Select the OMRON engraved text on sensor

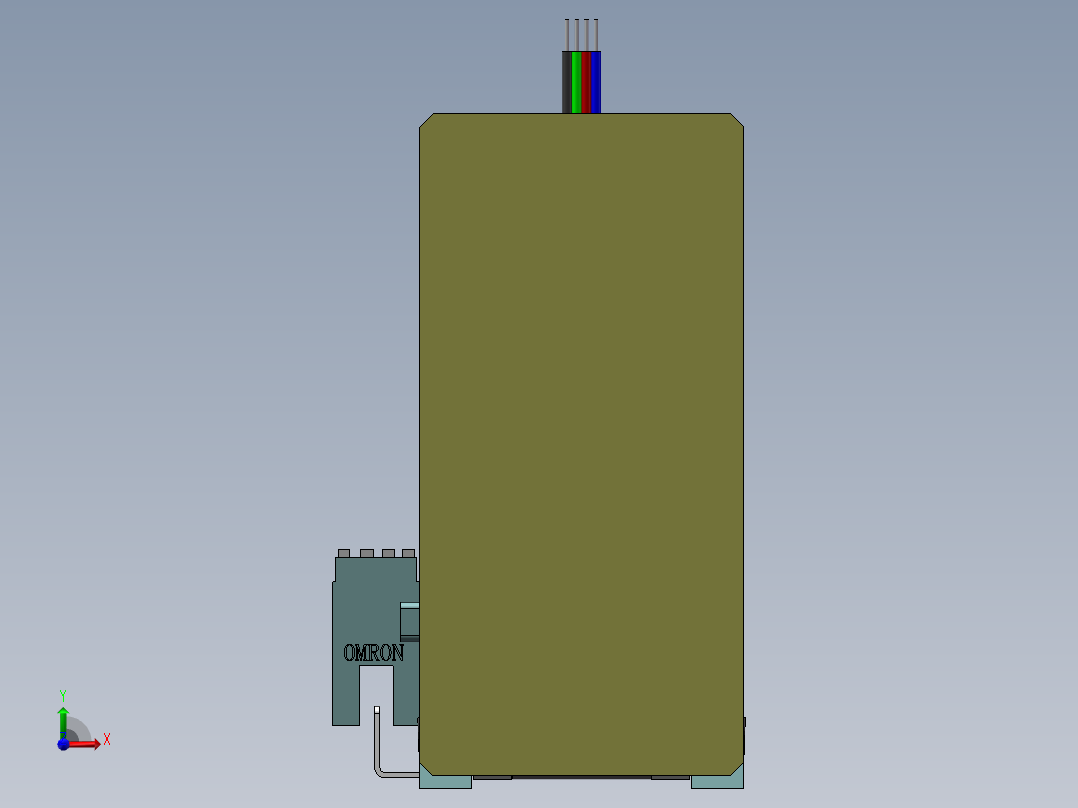373,653
